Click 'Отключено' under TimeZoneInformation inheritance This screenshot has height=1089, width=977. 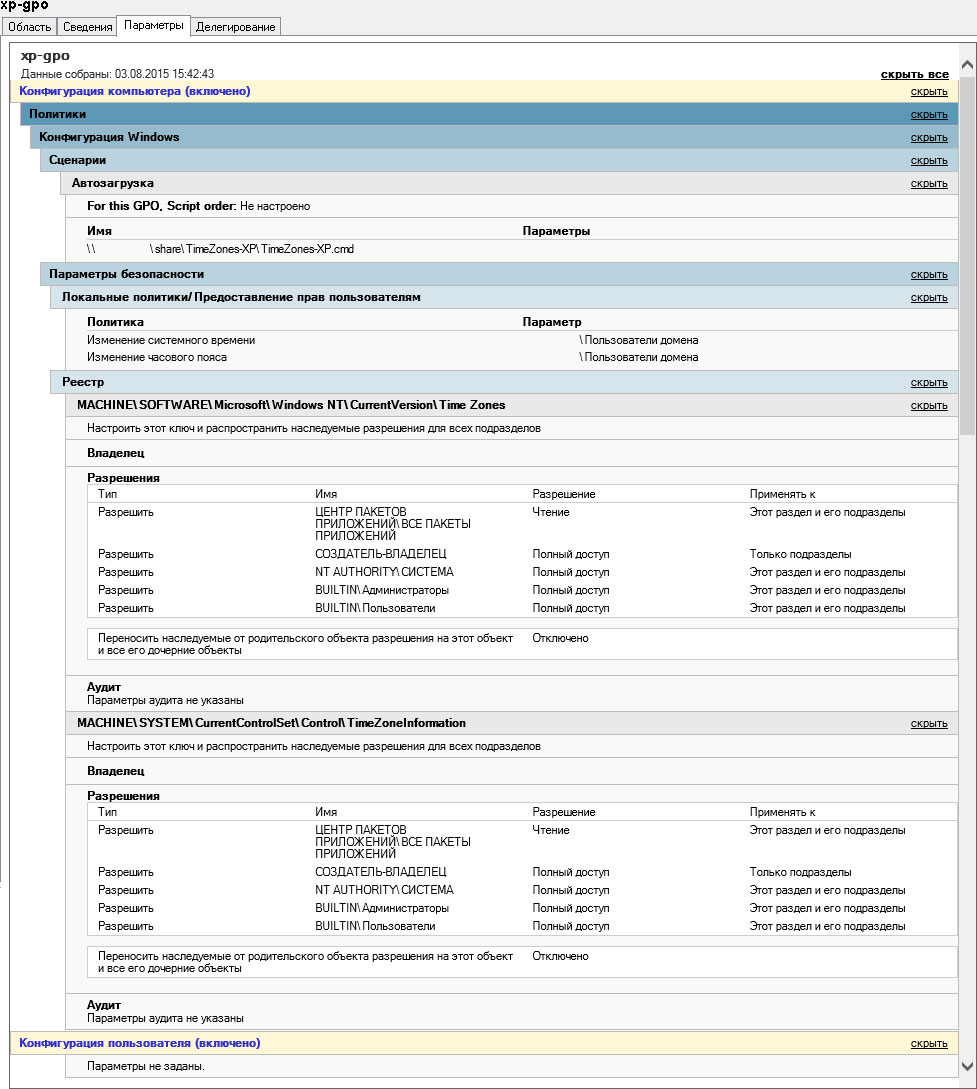(560, 956)
